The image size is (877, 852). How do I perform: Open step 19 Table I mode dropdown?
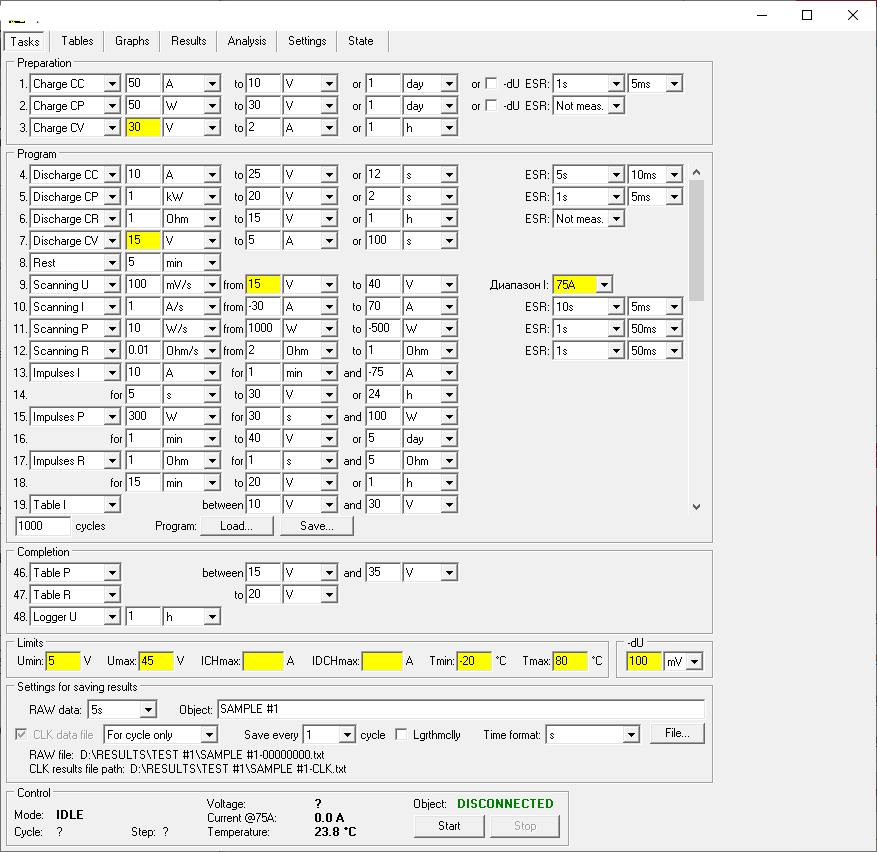click(112, 505)
